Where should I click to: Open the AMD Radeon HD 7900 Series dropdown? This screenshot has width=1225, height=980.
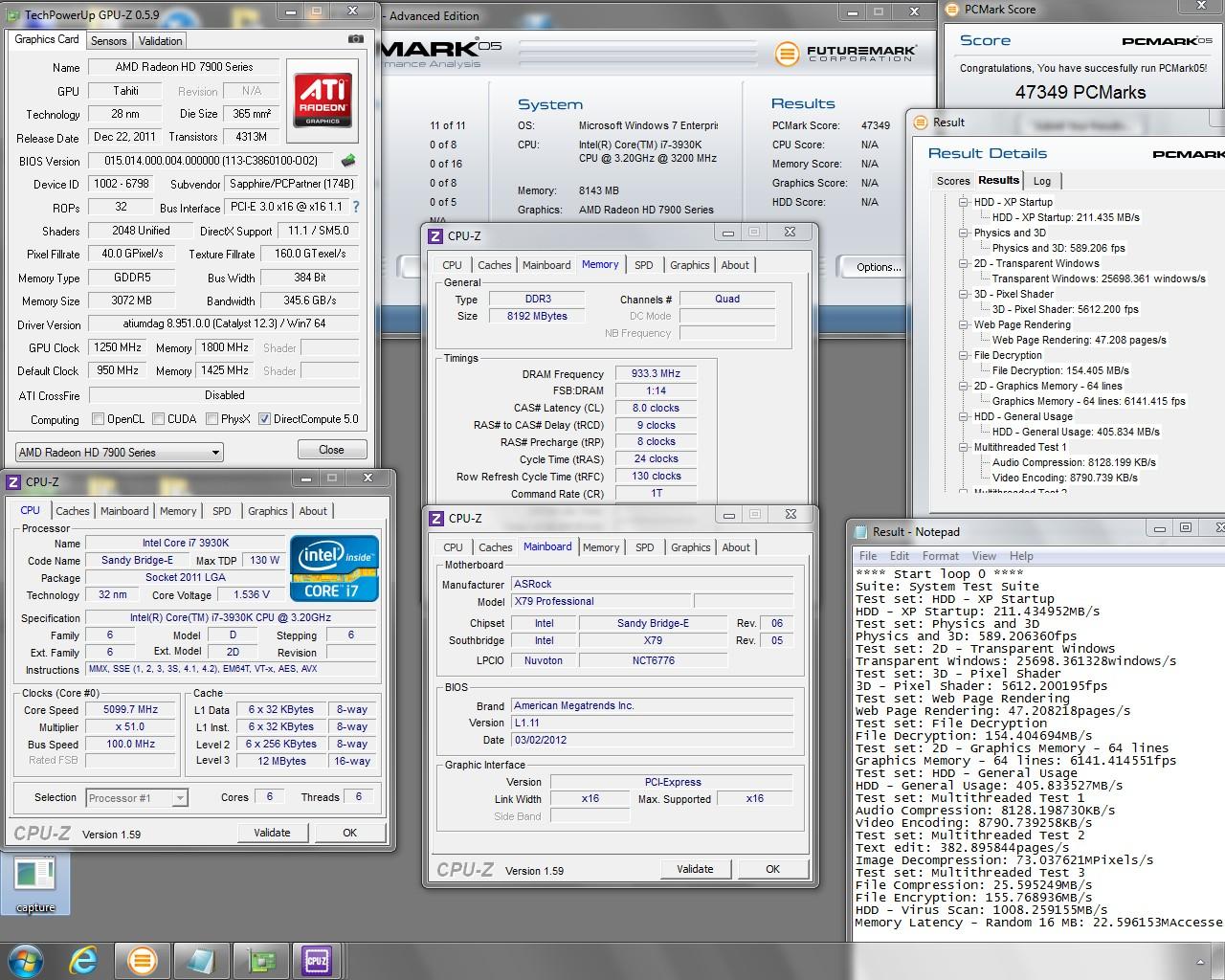(x=120, y=452)
